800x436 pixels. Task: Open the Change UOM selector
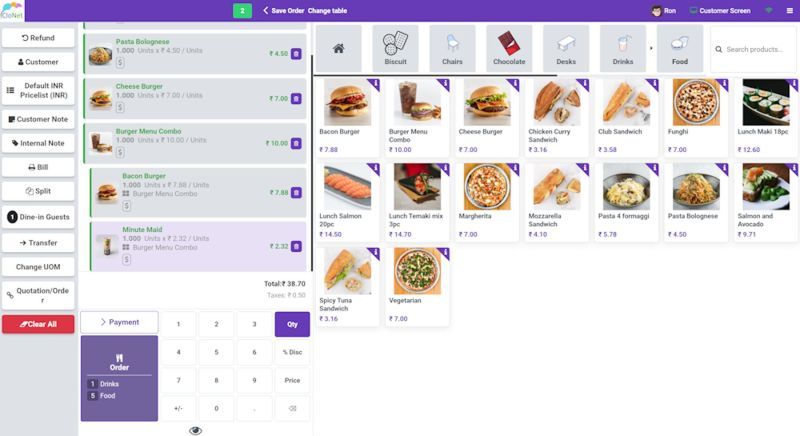38,267
